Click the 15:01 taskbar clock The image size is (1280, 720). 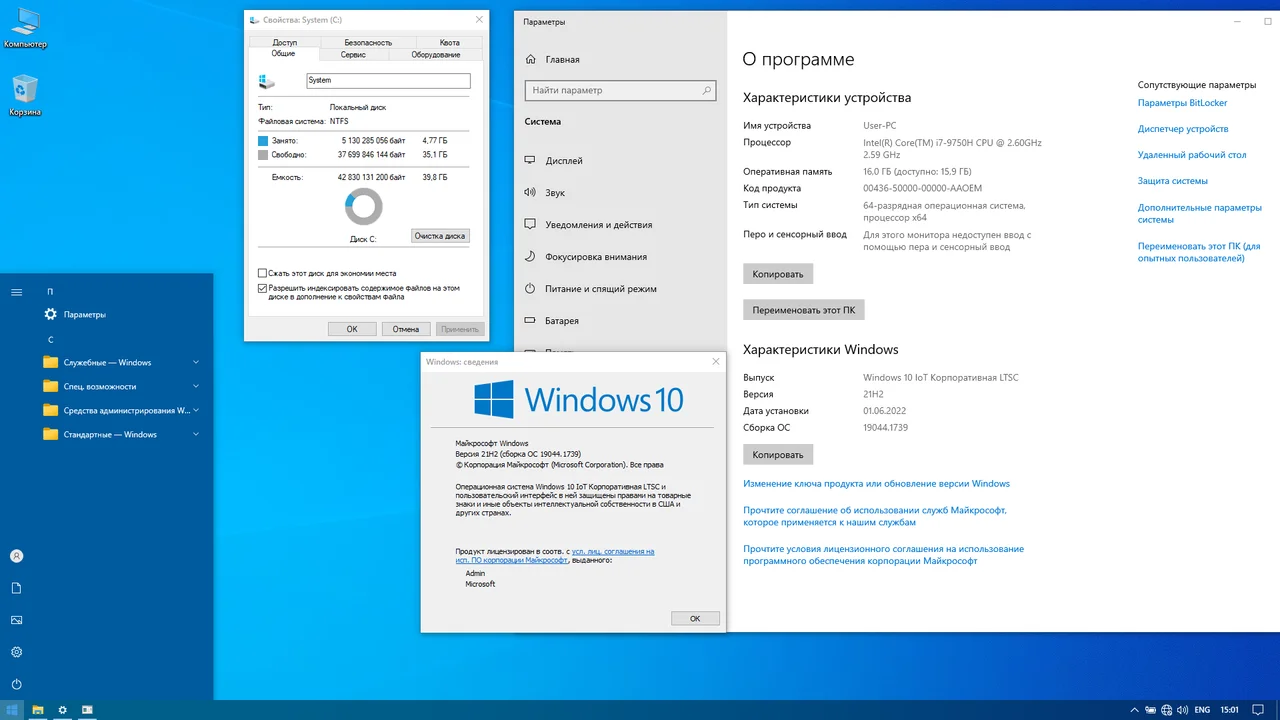pos(1230,710)
